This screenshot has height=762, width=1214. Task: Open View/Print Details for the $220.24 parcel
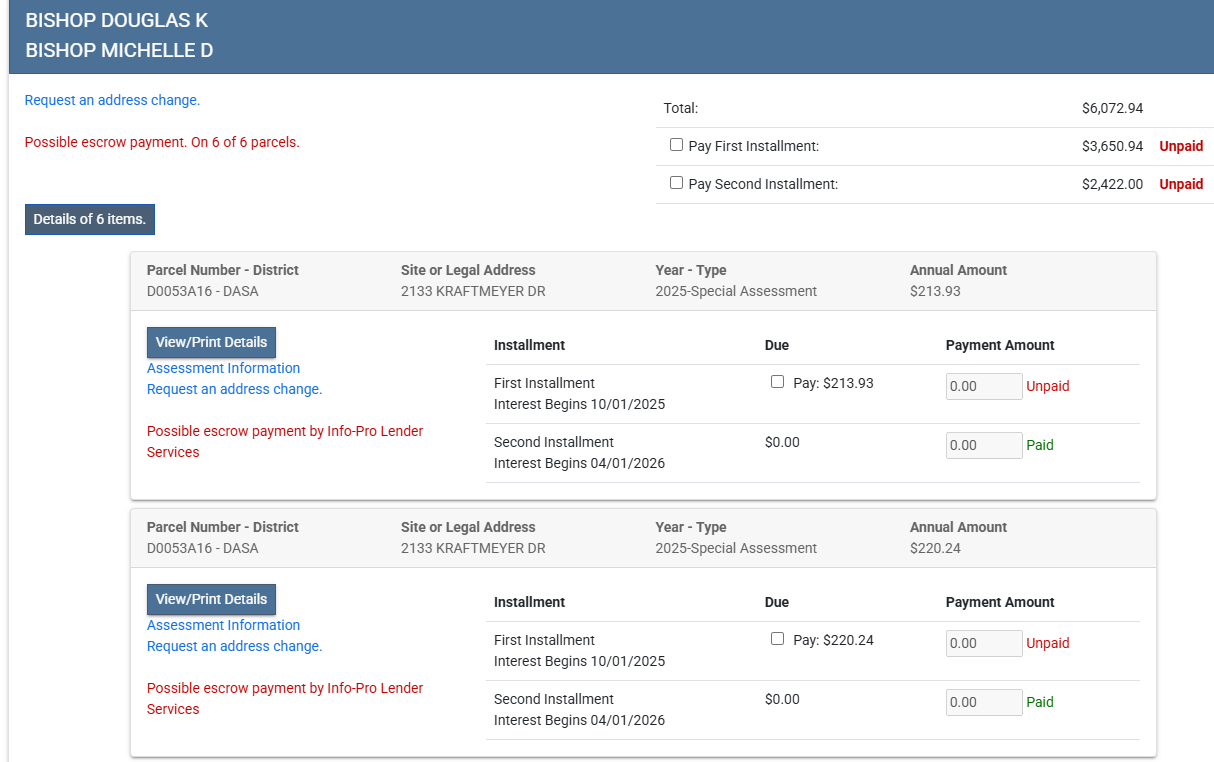pos(211,599)
